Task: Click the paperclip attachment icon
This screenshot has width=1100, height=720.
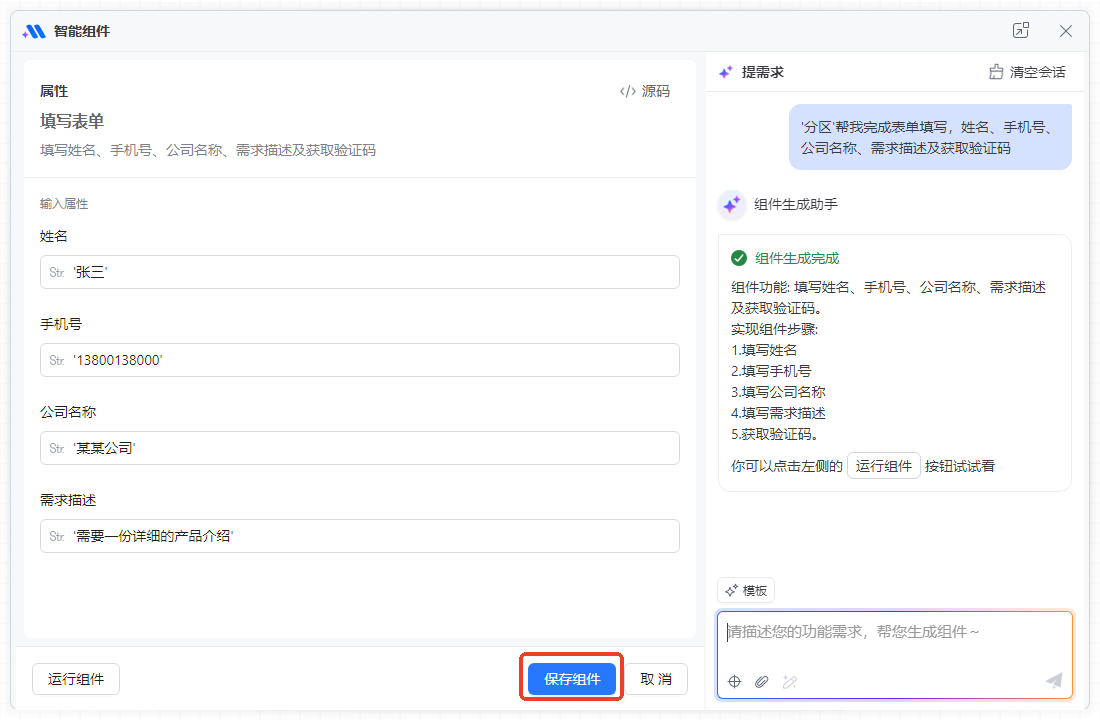Action: click(x=761, y=681)
